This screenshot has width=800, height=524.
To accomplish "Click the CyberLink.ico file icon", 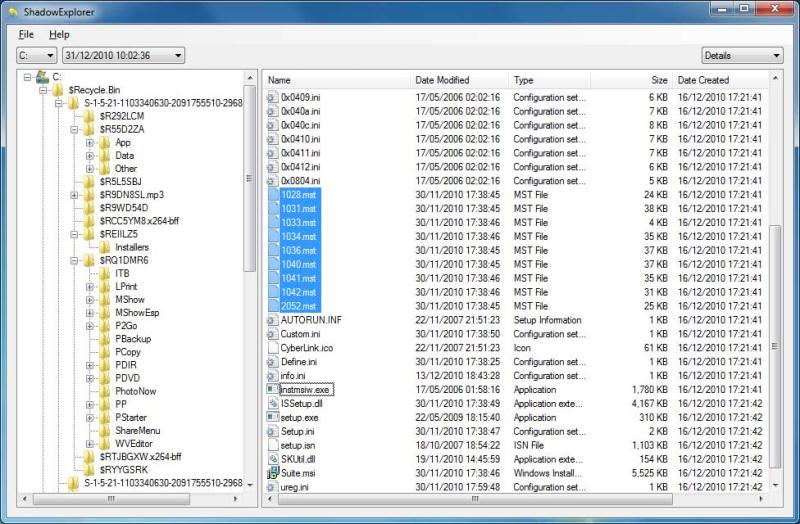I will (273, 348).
